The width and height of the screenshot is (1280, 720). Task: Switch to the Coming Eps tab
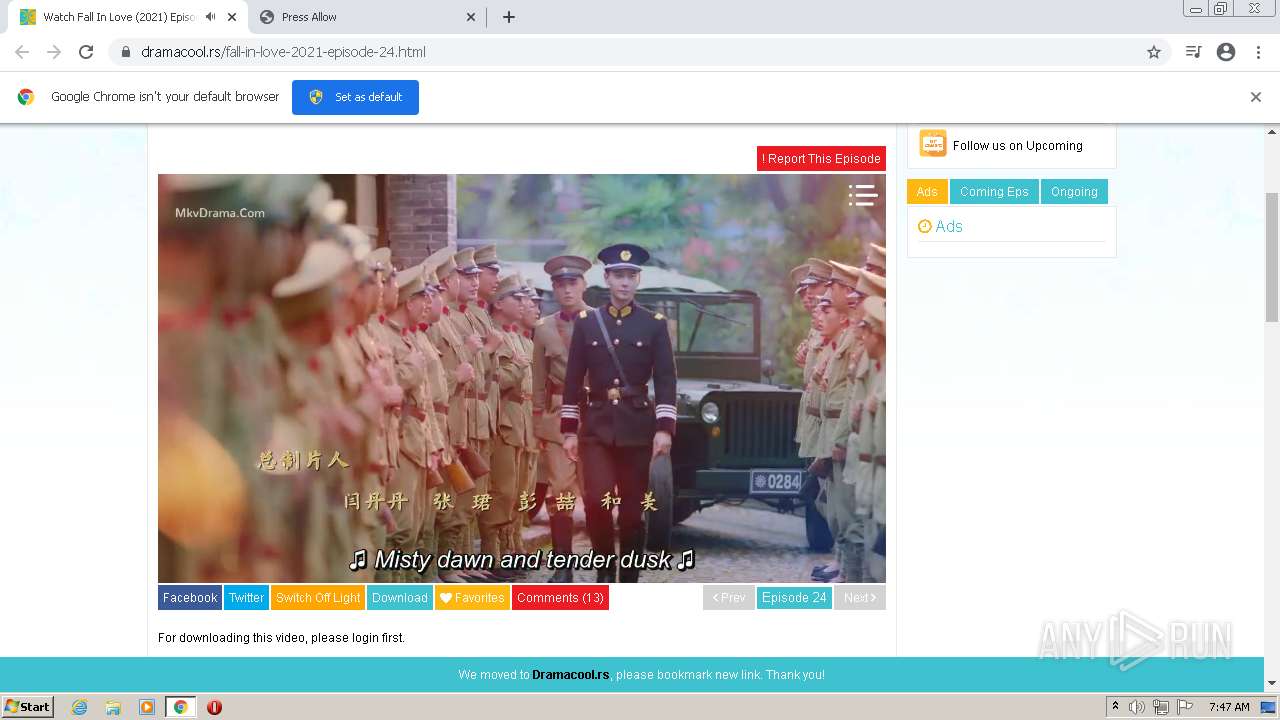coord(994,192)
